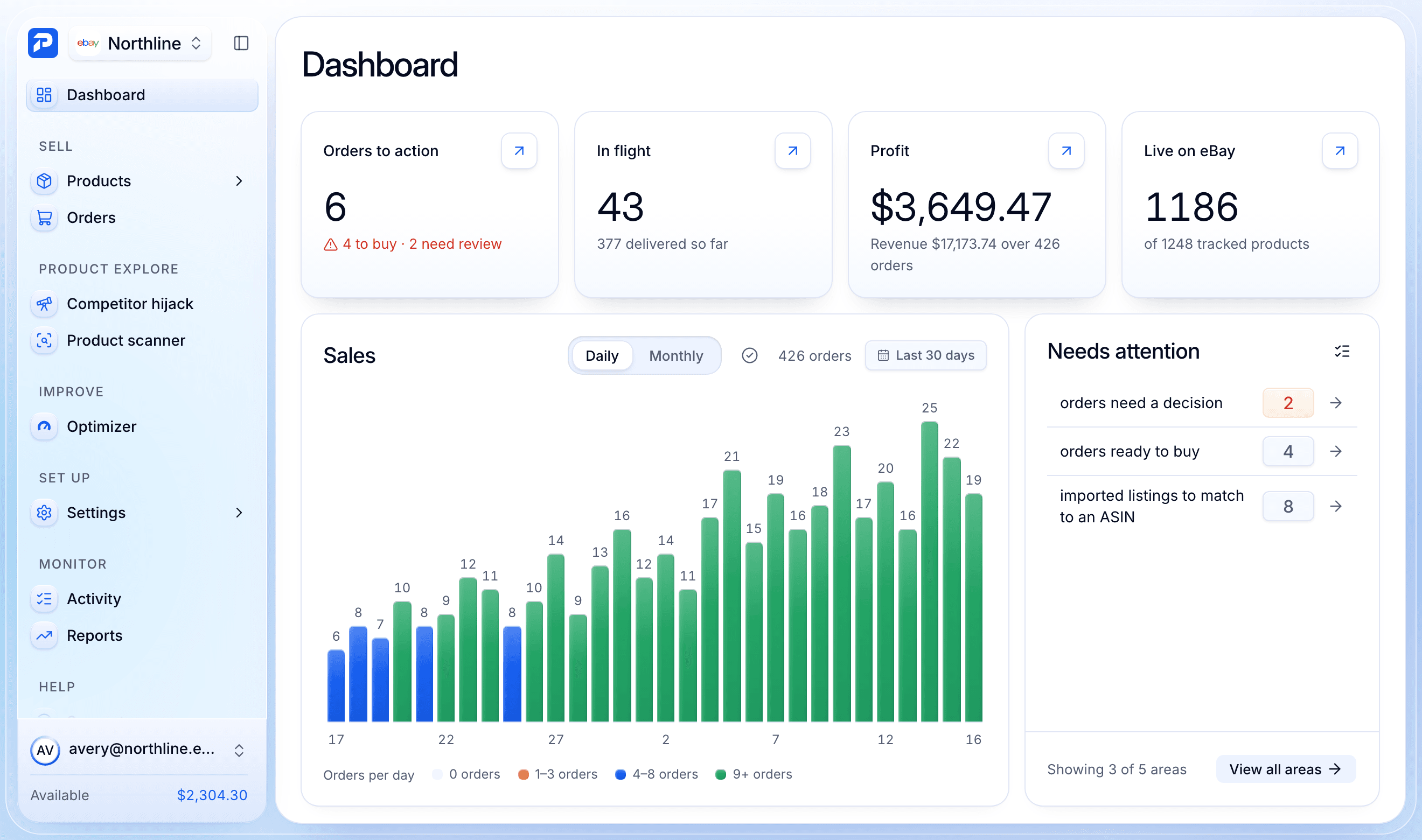This screenshot has height=840, width=1422.
Task: Open the Northline store switcher
Action: tap(140, 43)
